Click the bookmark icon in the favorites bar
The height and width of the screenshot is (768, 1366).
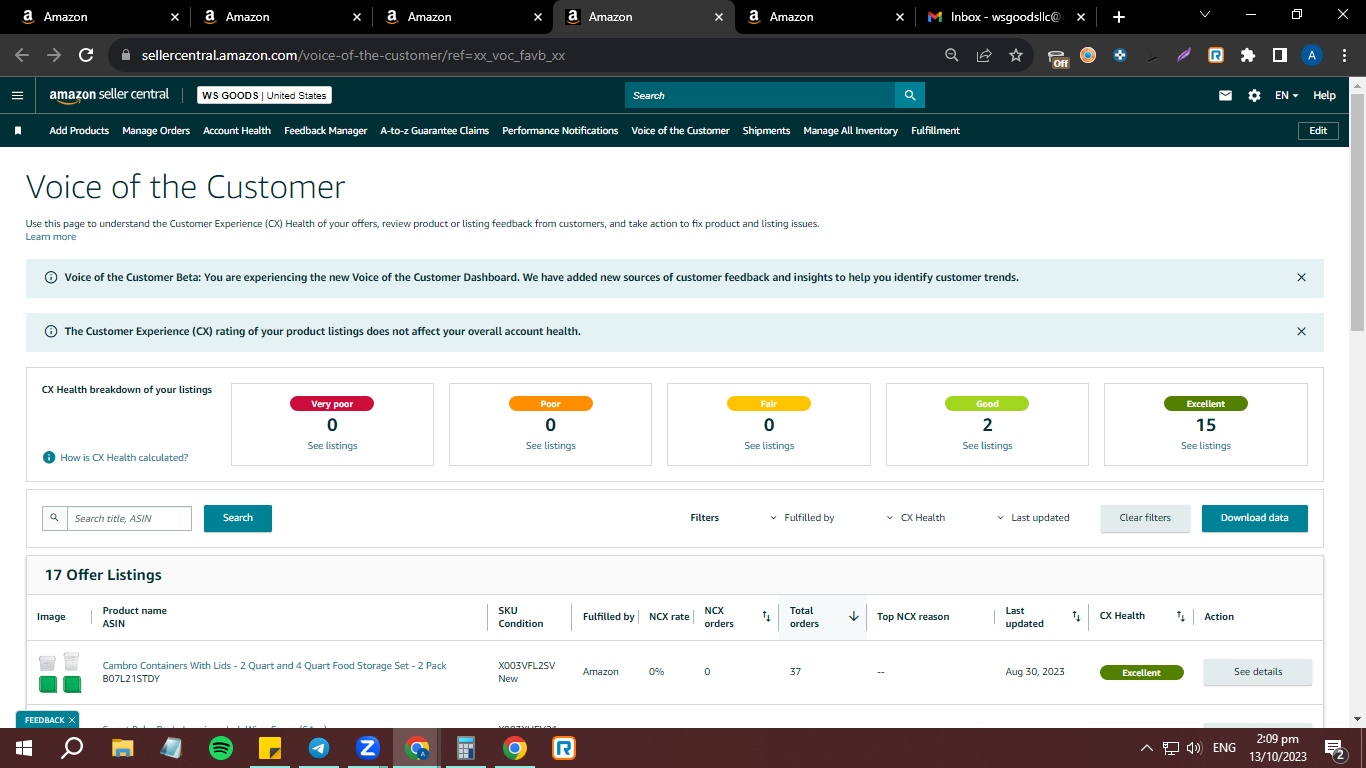click(17, 130)
